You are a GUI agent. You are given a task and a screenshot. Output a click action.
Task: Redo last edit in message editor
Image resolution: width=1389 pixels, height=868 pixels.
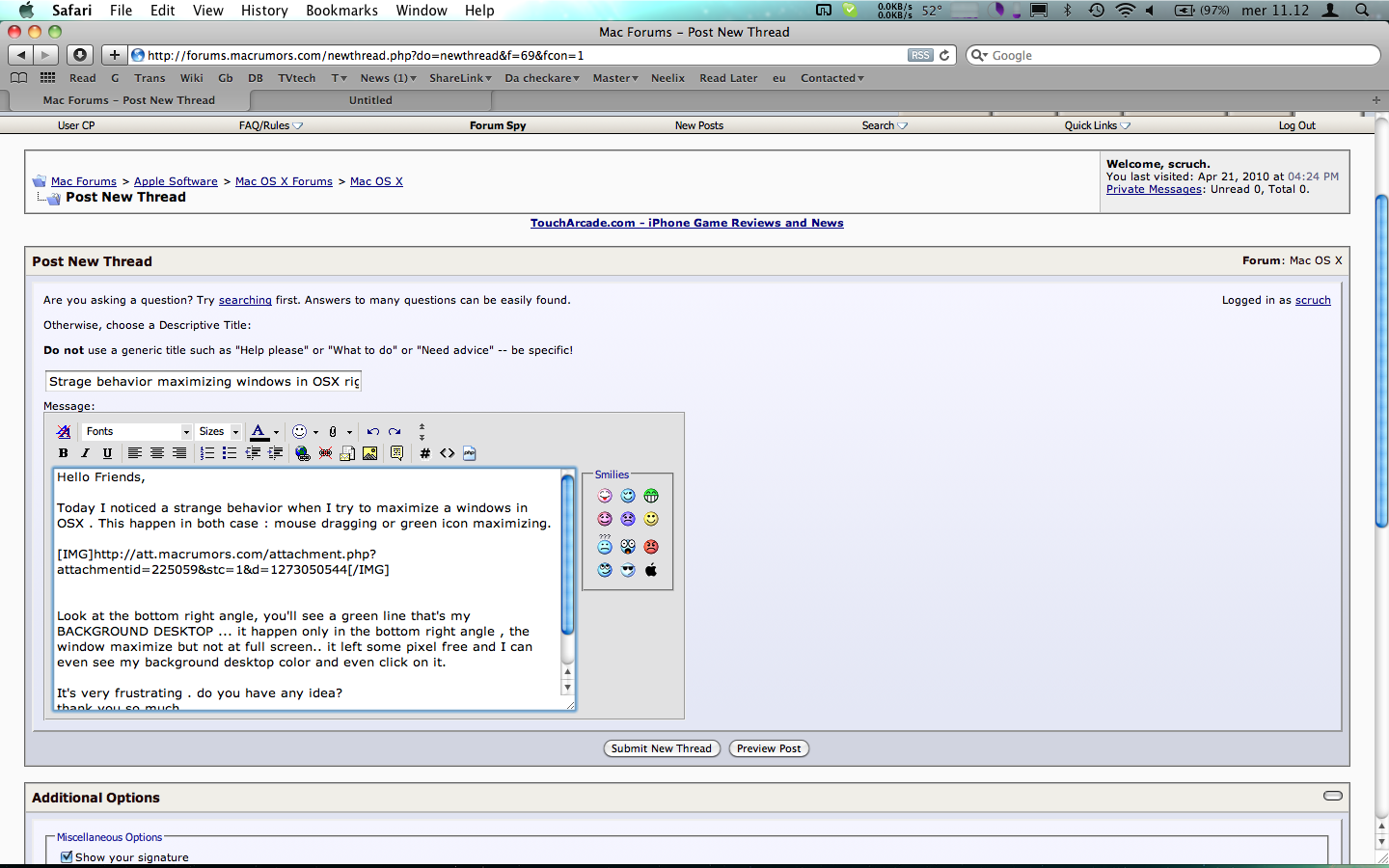[395, 432]
